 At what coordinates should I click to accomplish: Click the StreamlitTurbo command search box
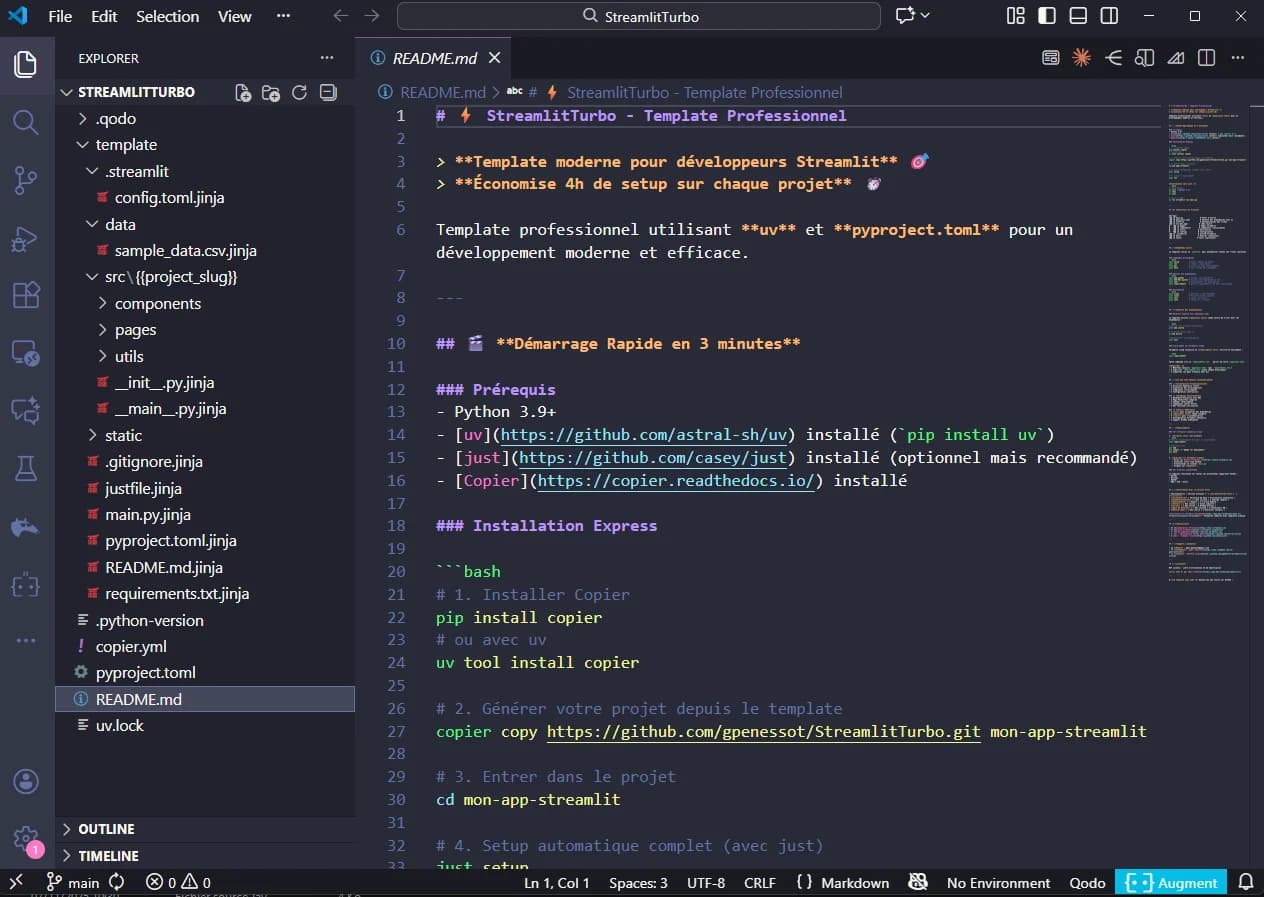click(639, 16)
